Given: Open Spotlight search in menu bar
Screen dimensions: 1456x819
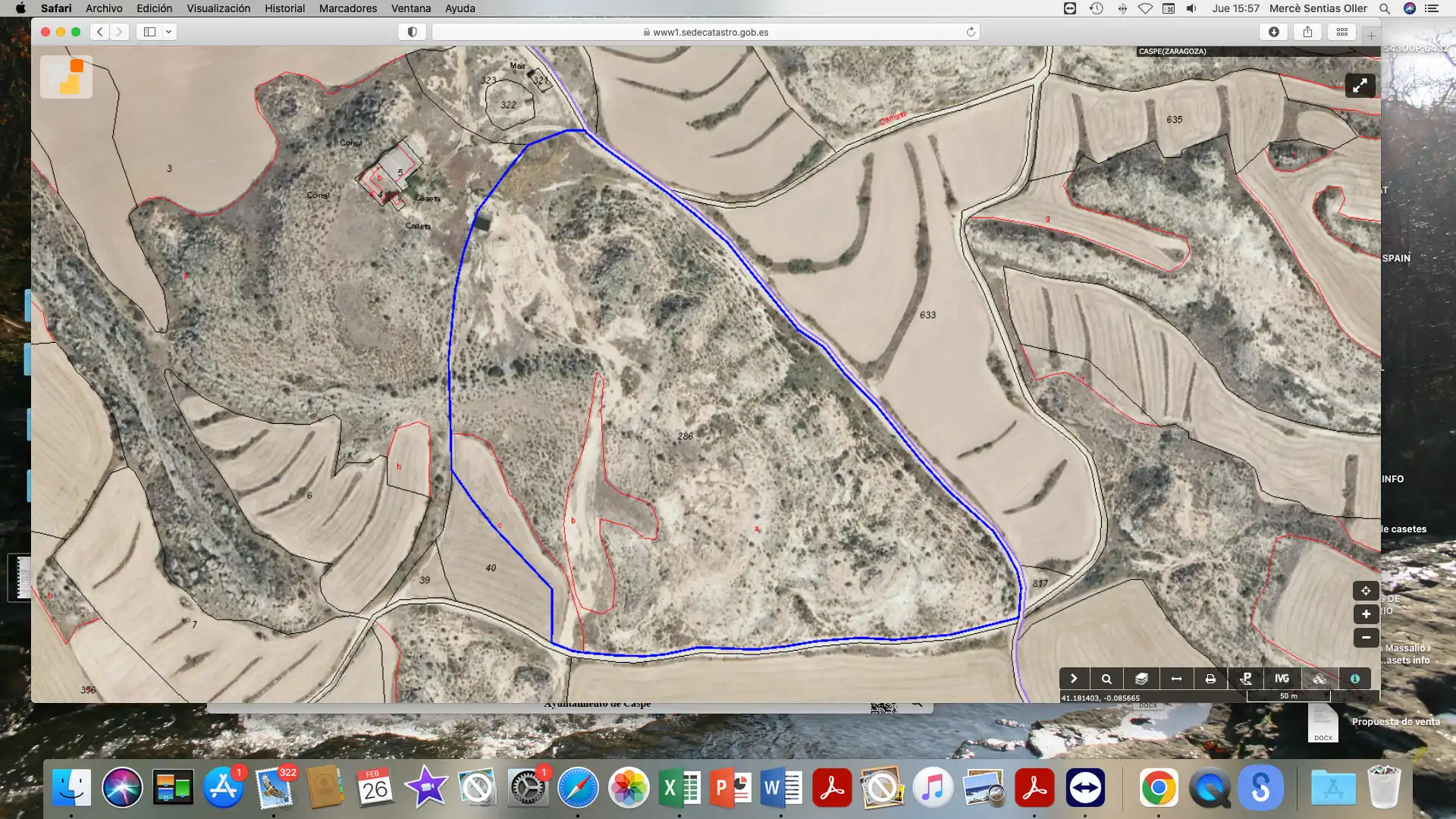Looking at the screenshot, I should 1385,8.
